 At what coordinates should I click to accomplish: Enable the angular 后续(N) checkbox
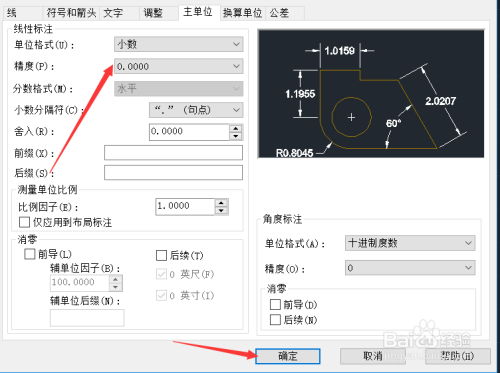[275, 320]
